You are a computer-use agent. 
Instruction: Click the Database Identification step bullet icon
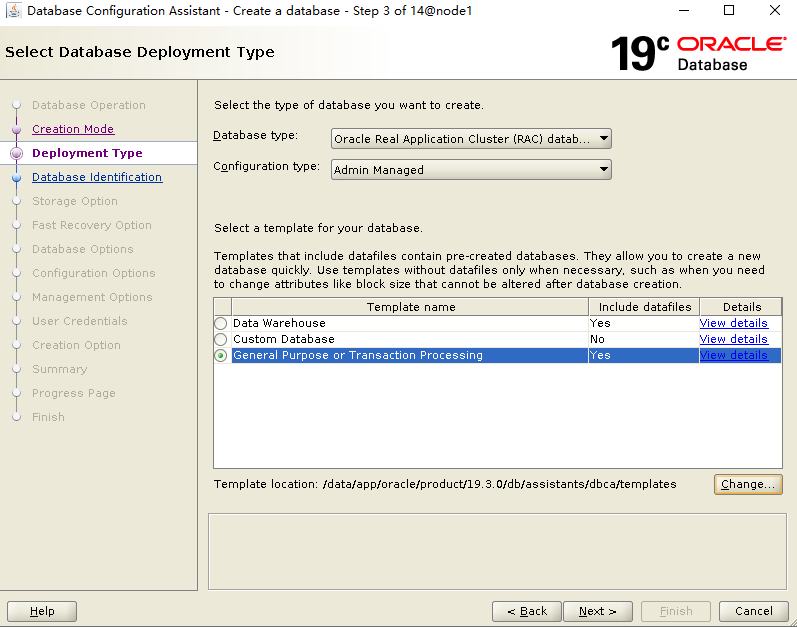point(16,177)
